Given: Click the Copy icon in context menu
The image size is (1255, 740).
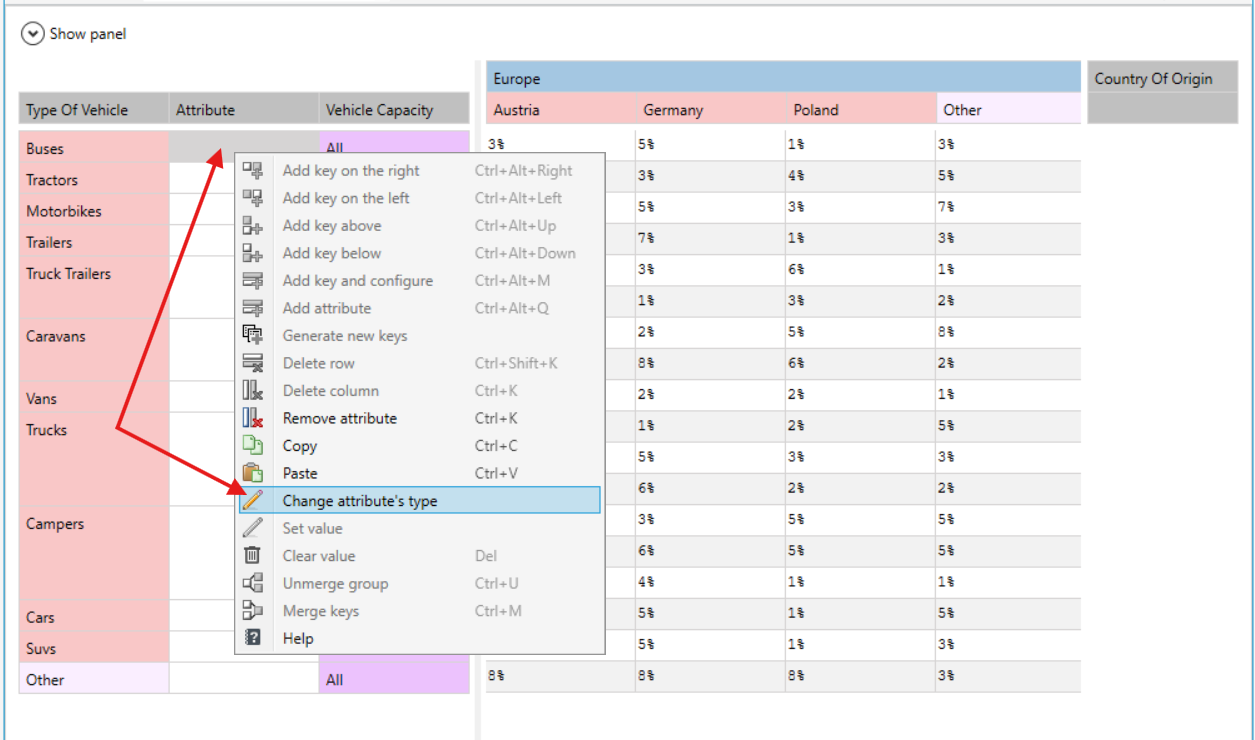Looking at the screenshot, I should click(253, 446).
